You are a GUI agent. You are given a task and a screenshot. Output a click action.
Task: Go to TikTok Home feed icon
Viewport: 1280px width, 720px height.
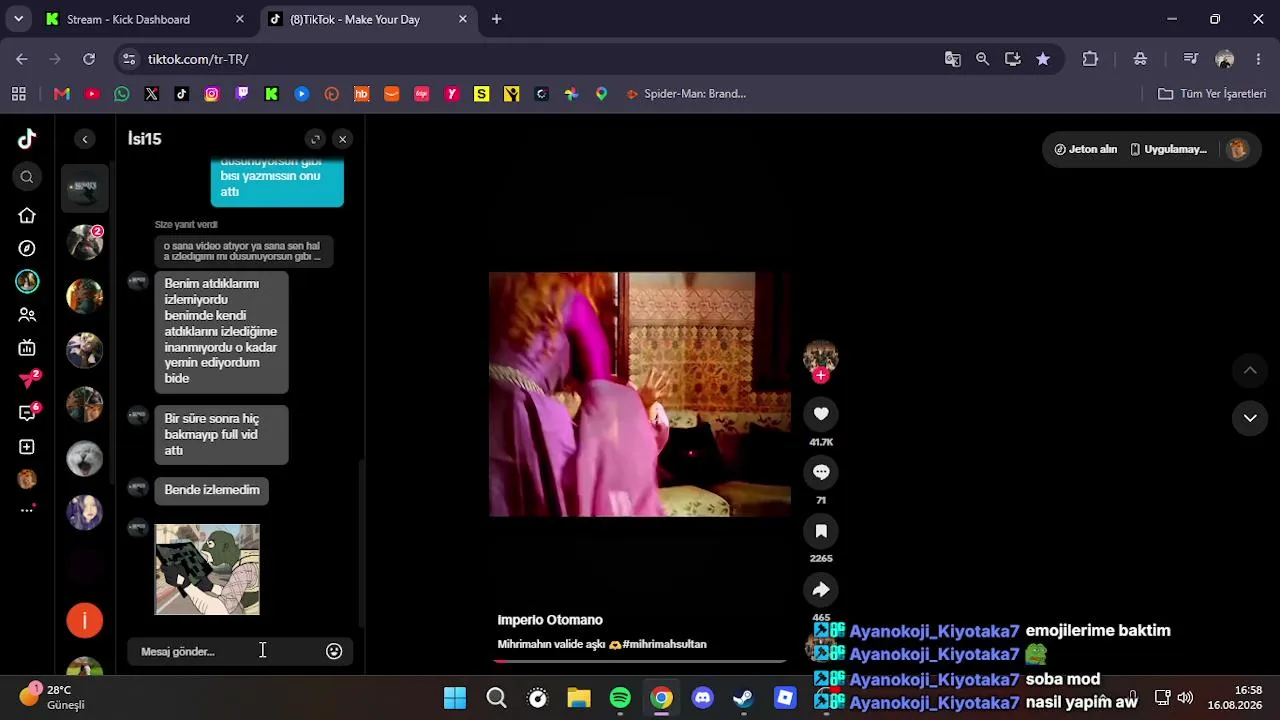(27, 216)
